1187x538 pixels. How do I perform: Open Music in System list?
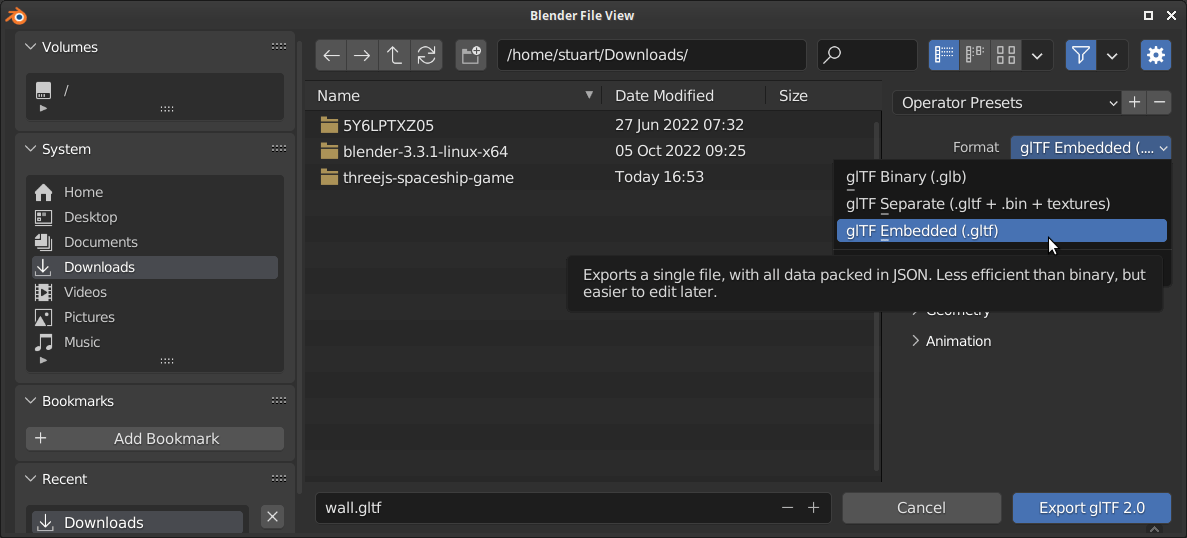pos(154,342)
